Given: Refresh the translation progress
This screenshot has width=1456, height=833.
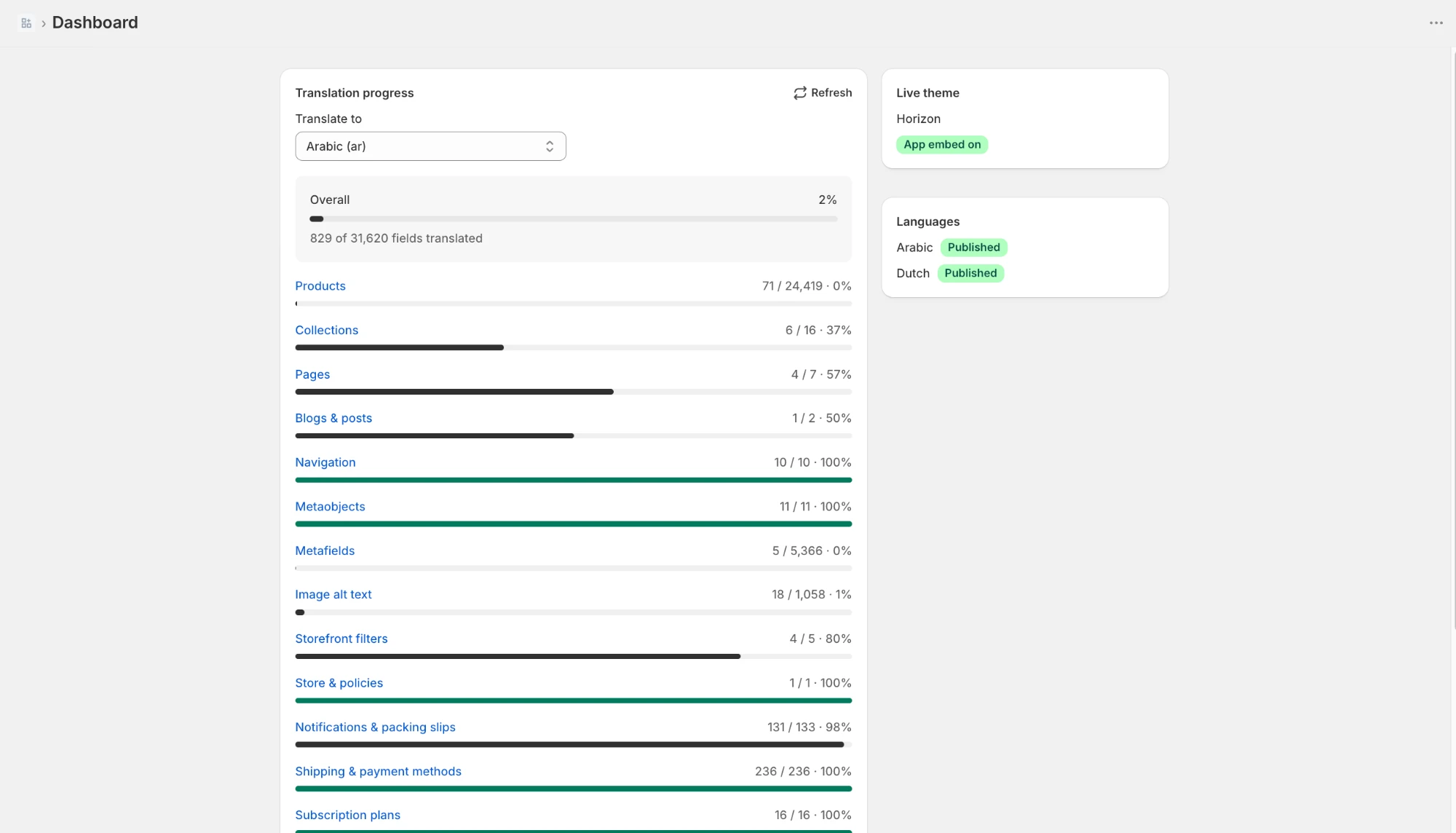Looking at the screenshot, I should 823,93.
